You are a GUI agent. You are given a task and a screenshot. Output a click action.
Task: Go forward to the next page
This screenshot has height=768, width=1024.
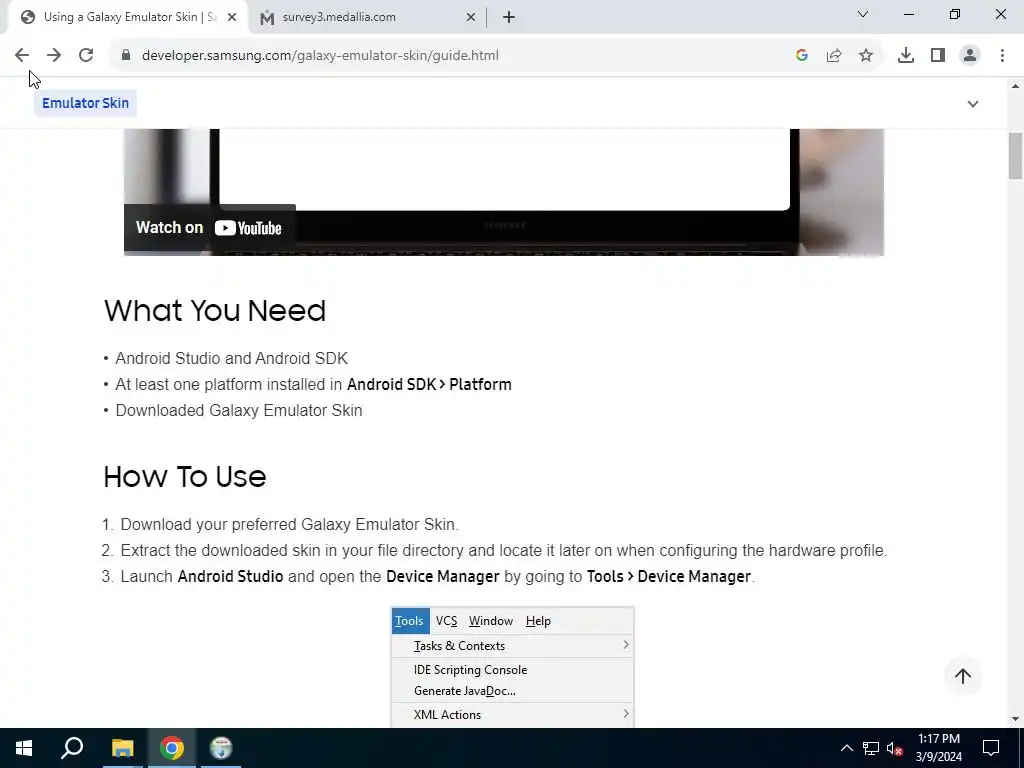[x=54, y=56]
